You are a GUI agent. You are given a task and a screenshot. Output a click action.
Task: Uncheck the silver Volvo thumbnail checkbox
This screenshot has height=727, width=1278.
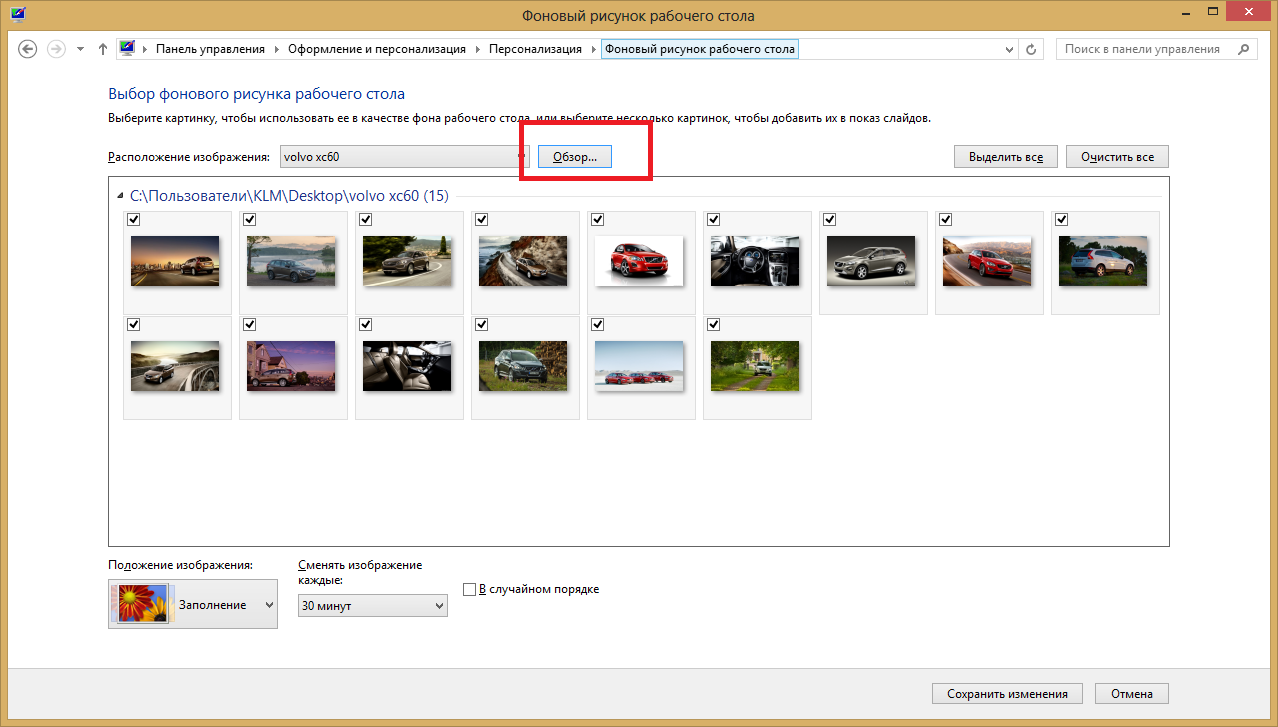tap(830, 220)
